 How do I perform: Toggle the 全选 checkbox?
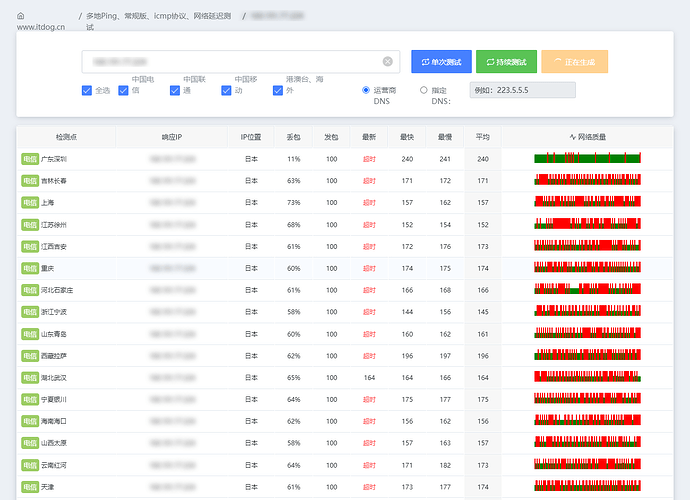[x=87, y=90]
